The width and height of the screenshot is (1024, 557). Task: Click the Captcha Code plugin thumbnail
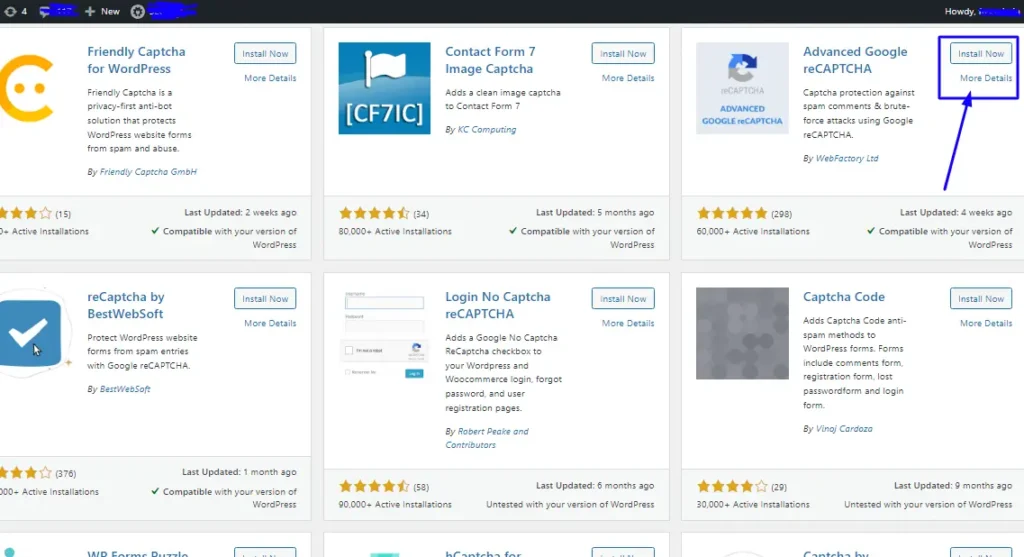point(742,333)
